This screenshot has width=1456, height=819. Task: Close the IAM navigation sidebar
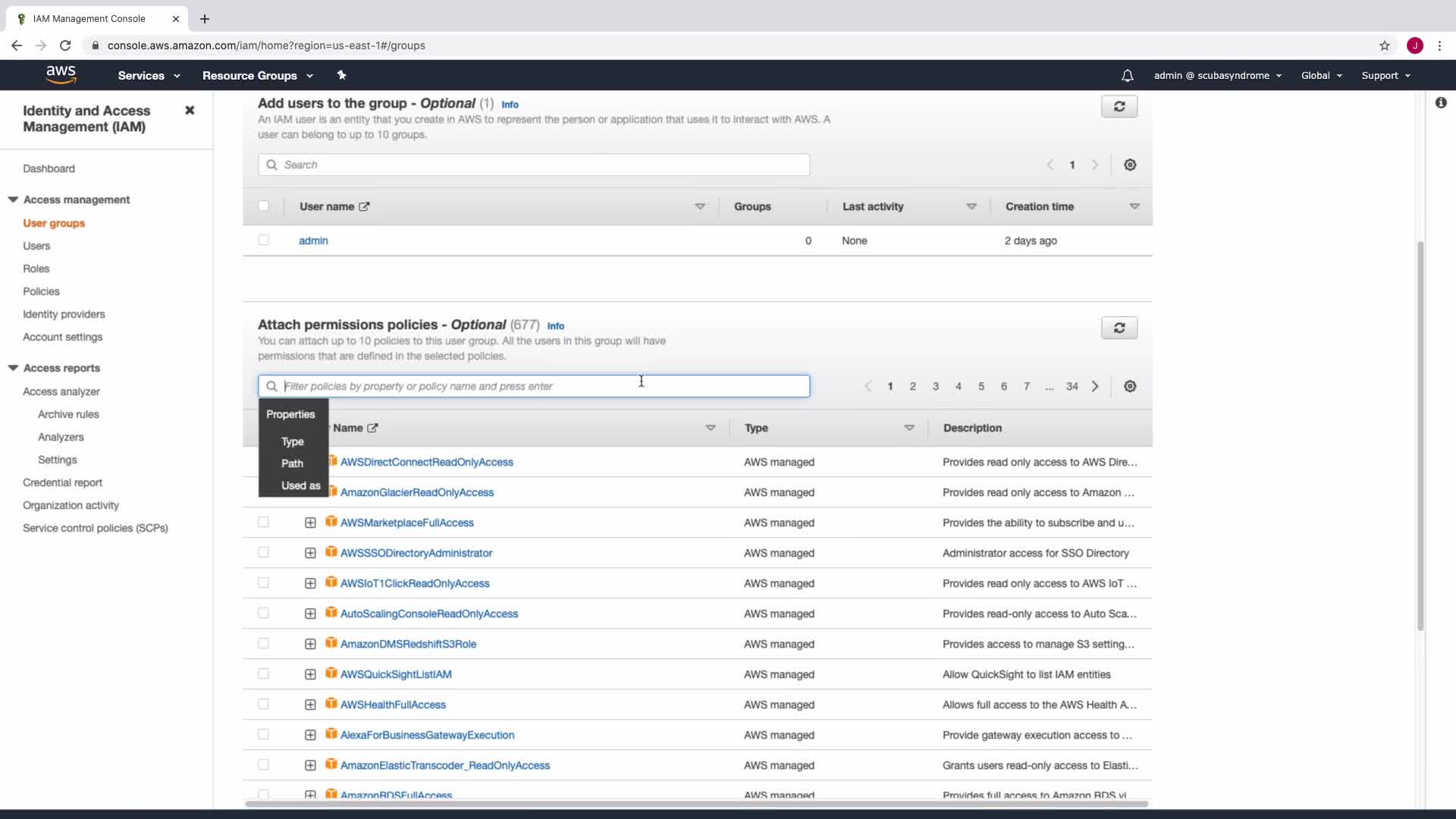point(190,111)
